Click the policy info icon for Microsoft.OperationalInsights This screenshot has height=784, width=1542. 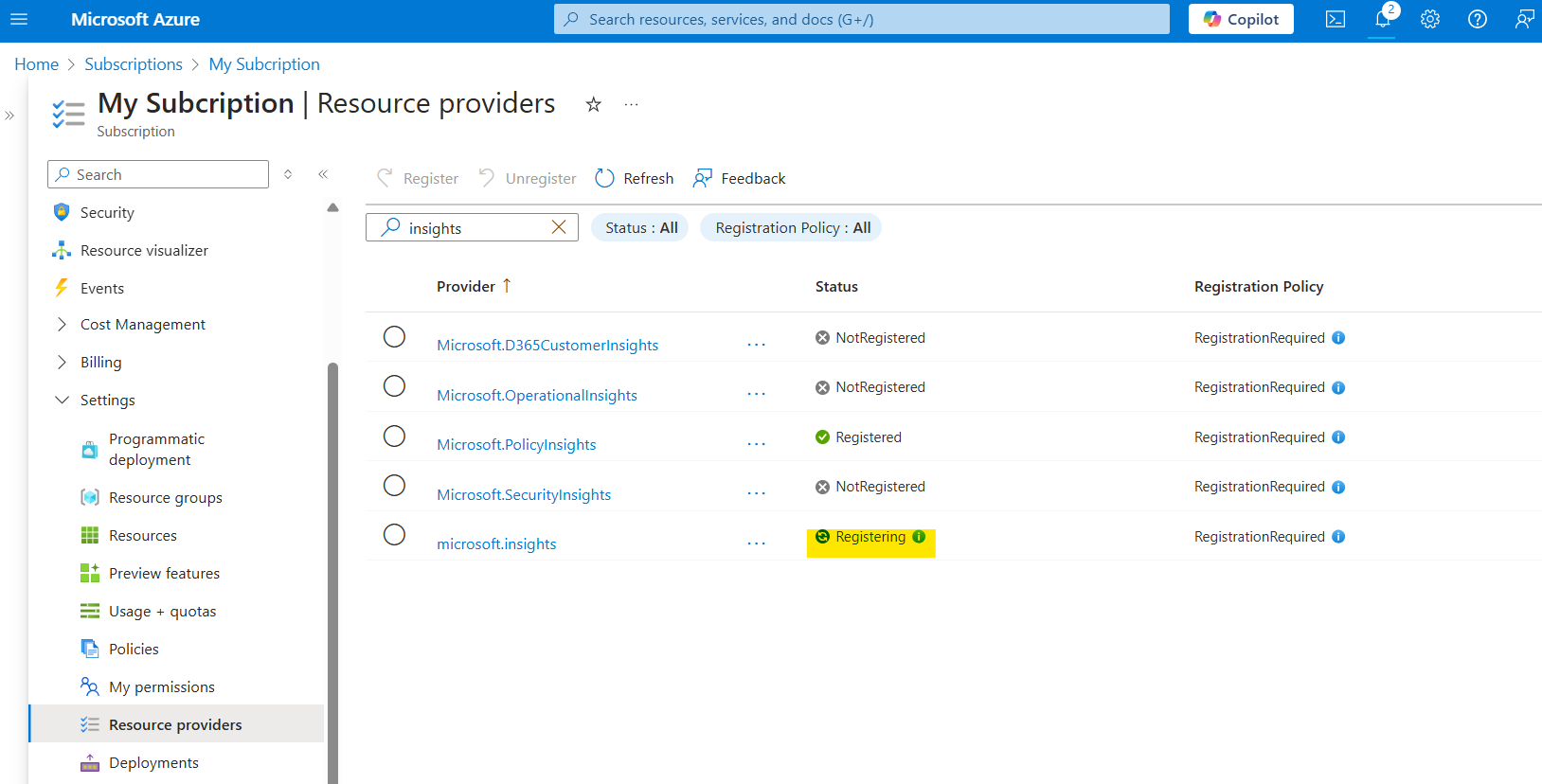(x=1338, y=387)
